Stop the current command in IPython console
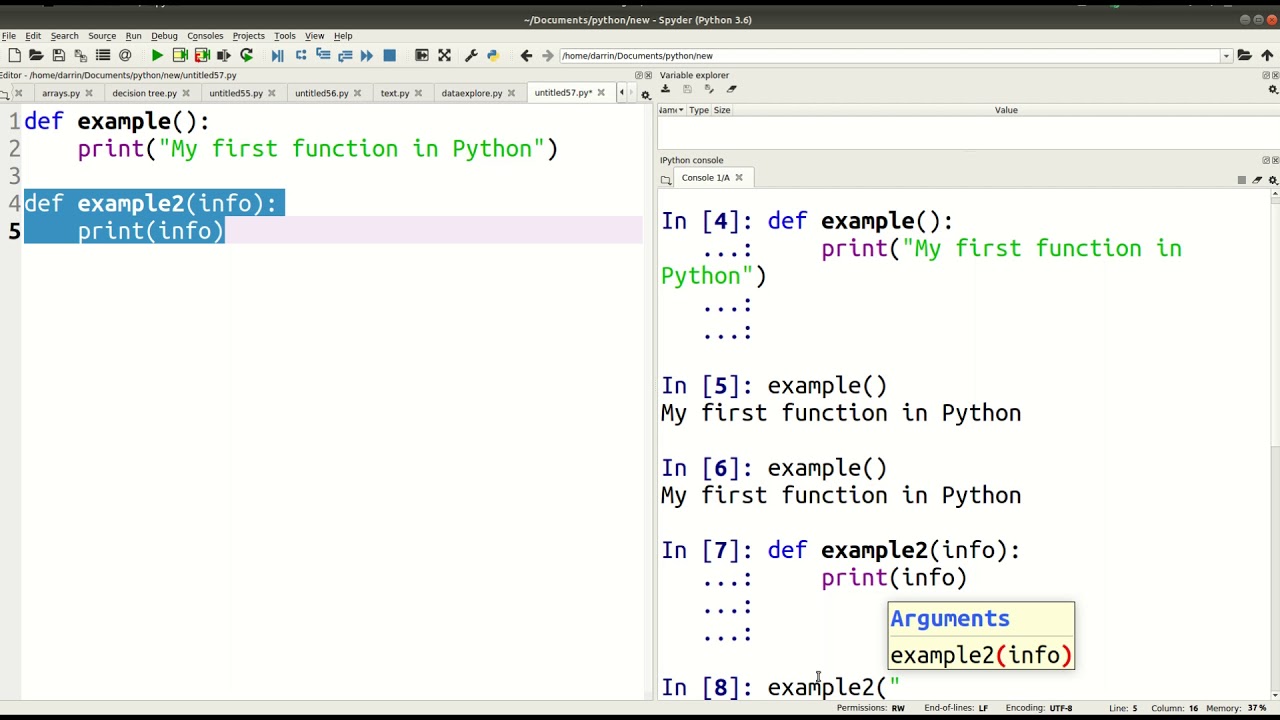 [x=1242, y=180]
